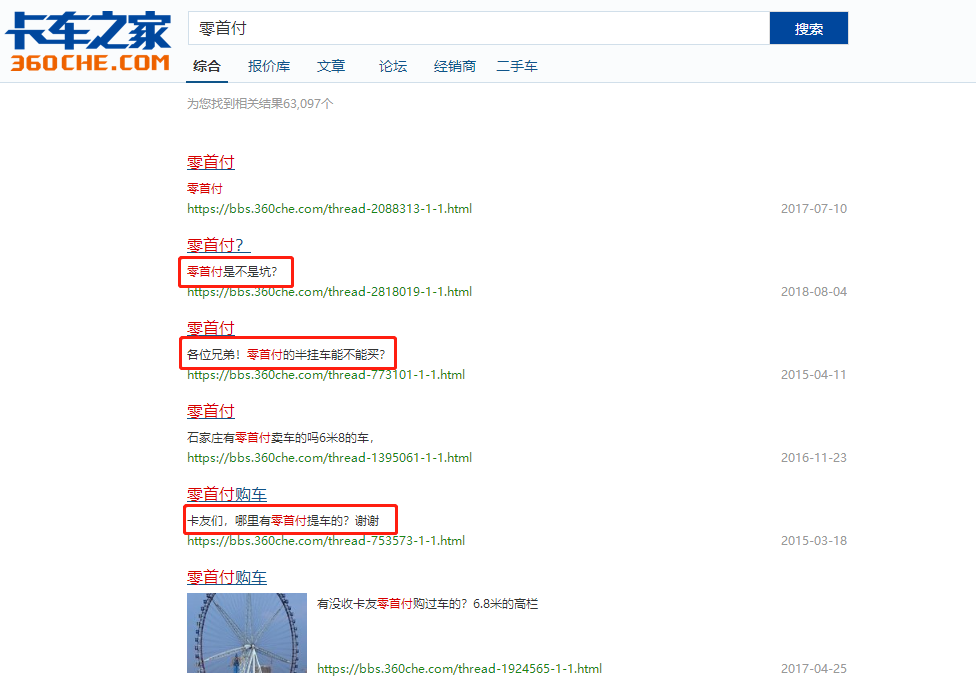The height and width of the screenshot is (691, 976).
Task: Open the 文章 tab
Action: click(x=331, y=66)
